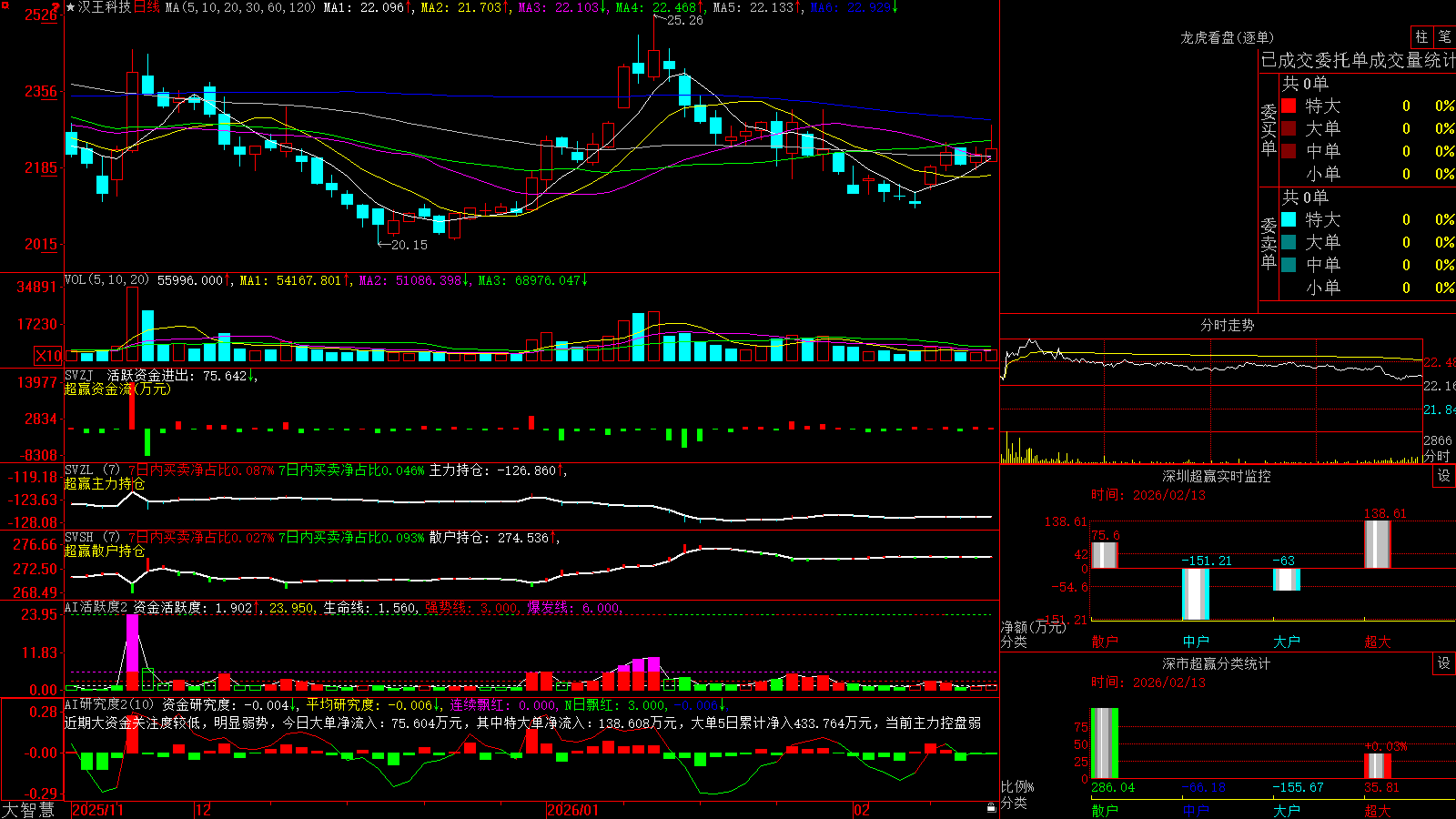Click the star icon before 汉王科技
The height and width of the screenshot is (819, 1456).
click(71, 7)
